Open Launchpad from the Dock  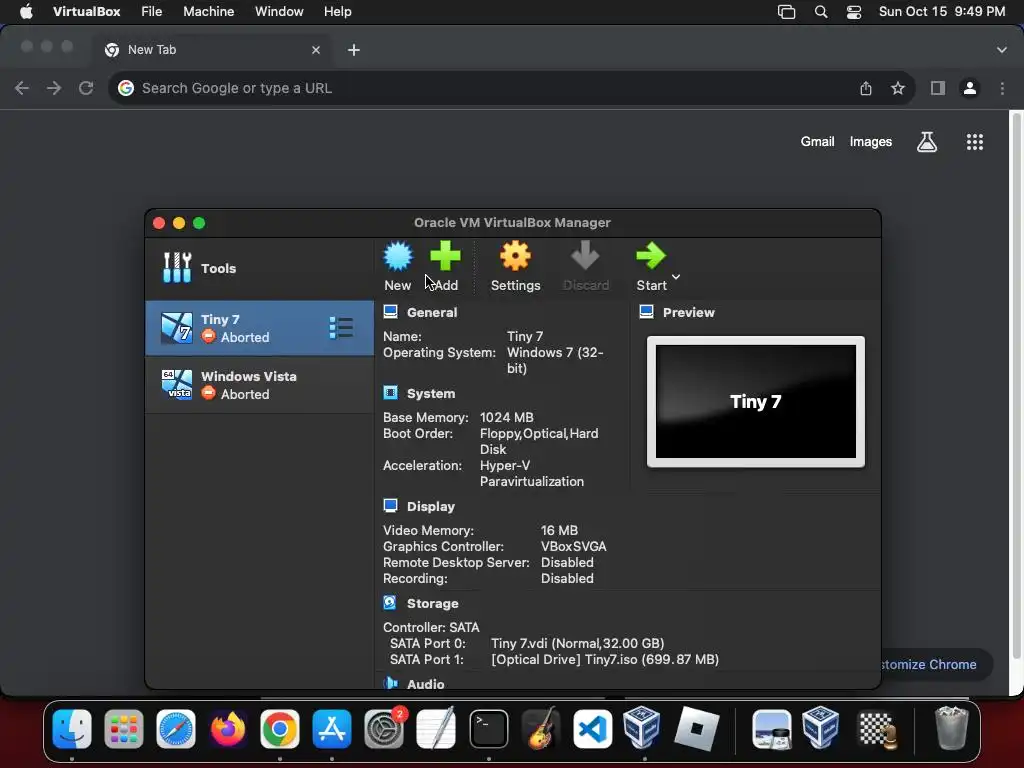coord(124,729)
